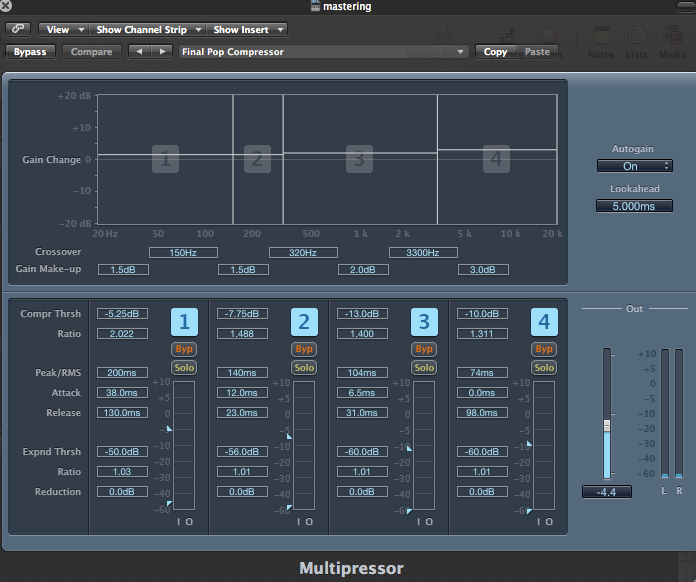Toggle band 2 enable button
This screenshot has width=696, height=582.
(304, 322)
